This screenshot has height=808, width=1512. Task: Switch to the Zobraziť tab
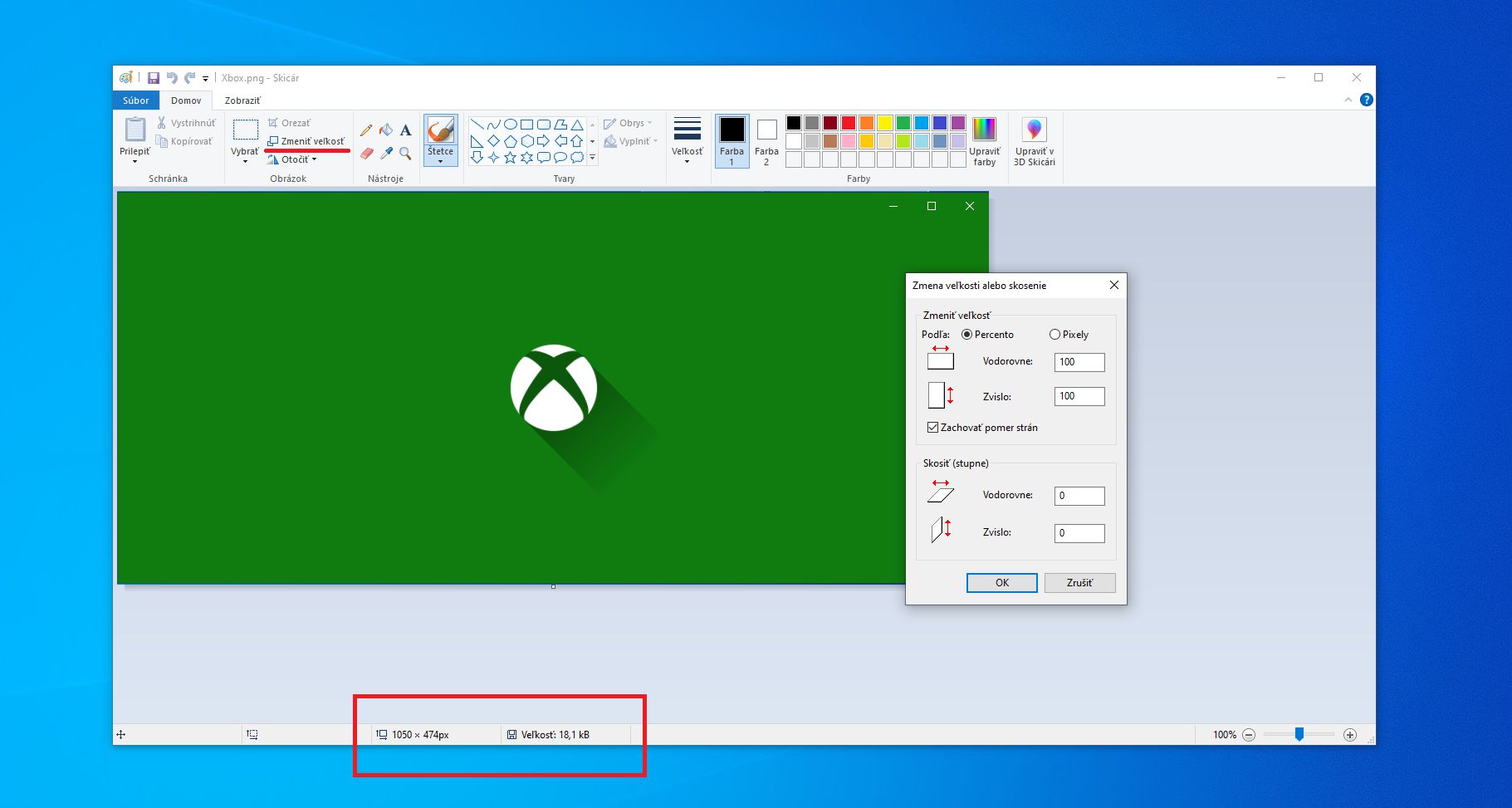pos(242,100)
